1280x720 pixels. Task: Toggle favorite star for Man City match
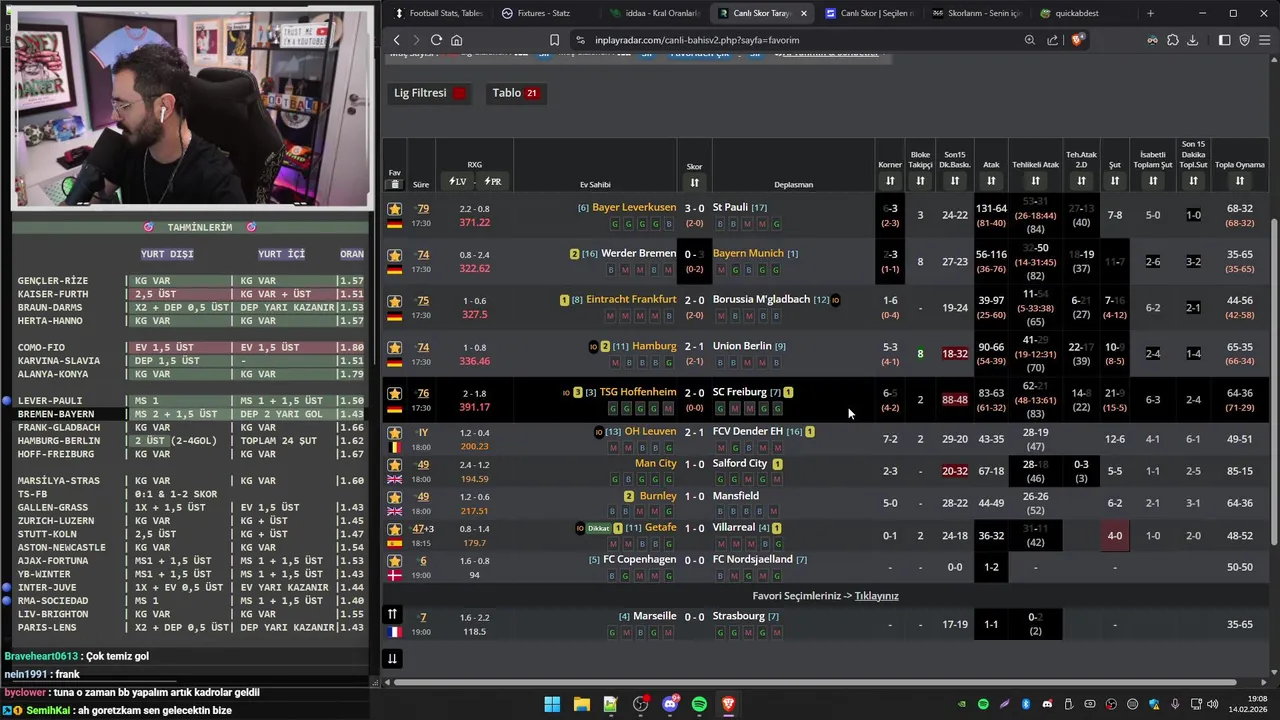[395, 465]
